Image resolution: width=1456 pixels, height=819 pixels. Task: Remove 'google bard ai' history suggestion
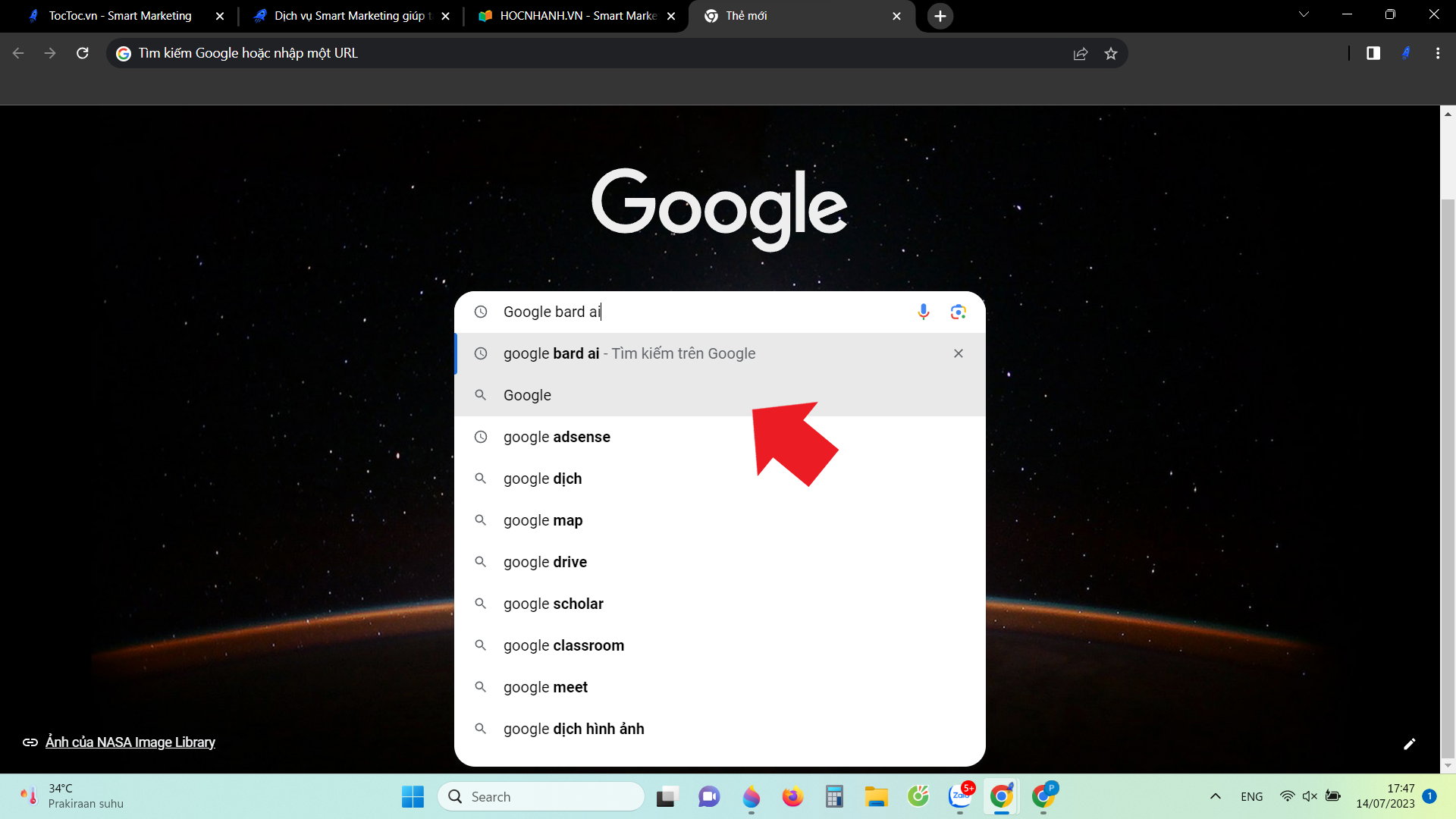click(959, 353)
